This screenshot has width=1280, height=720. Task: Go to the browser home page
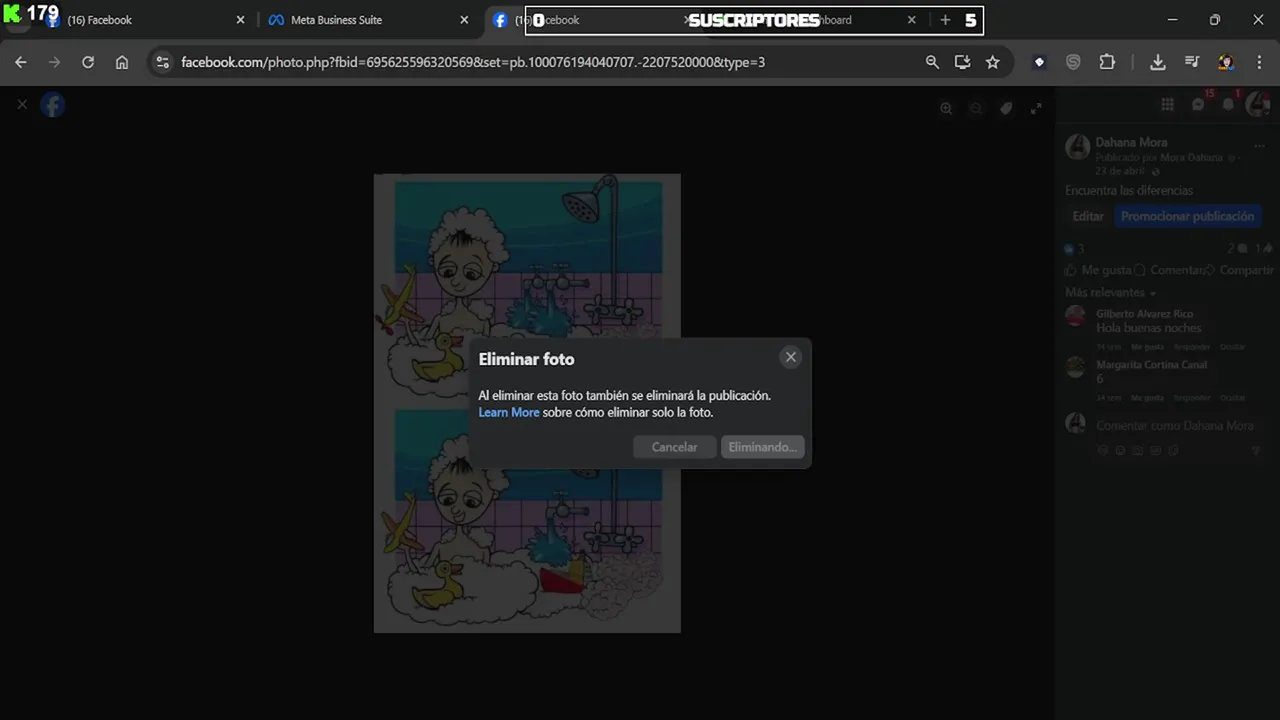click(x=122, y=62)
